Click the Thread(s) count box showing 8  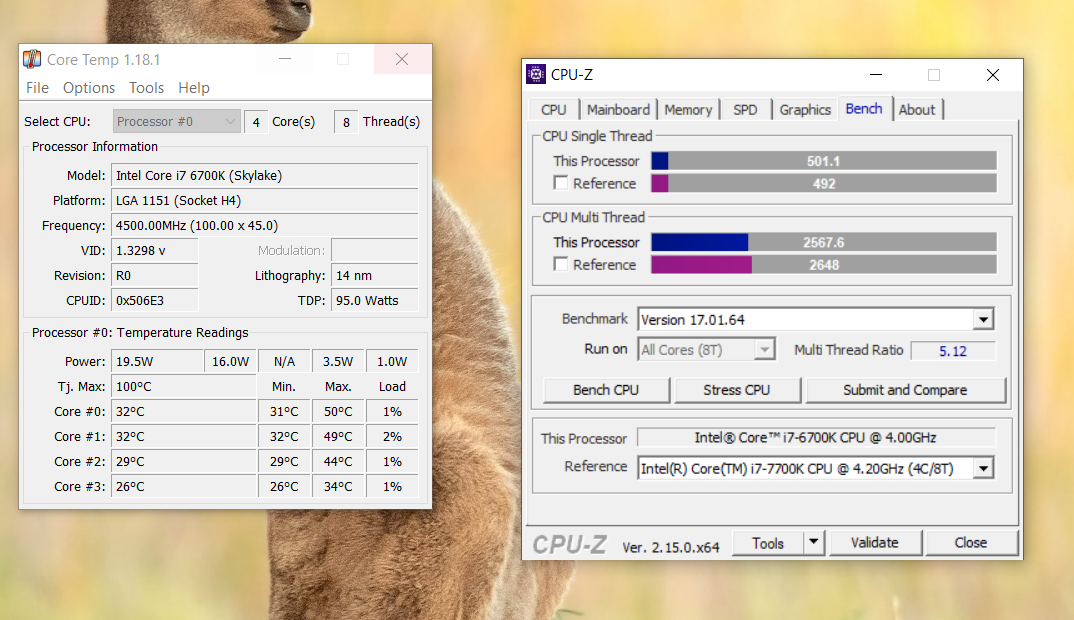click(346, 122)
